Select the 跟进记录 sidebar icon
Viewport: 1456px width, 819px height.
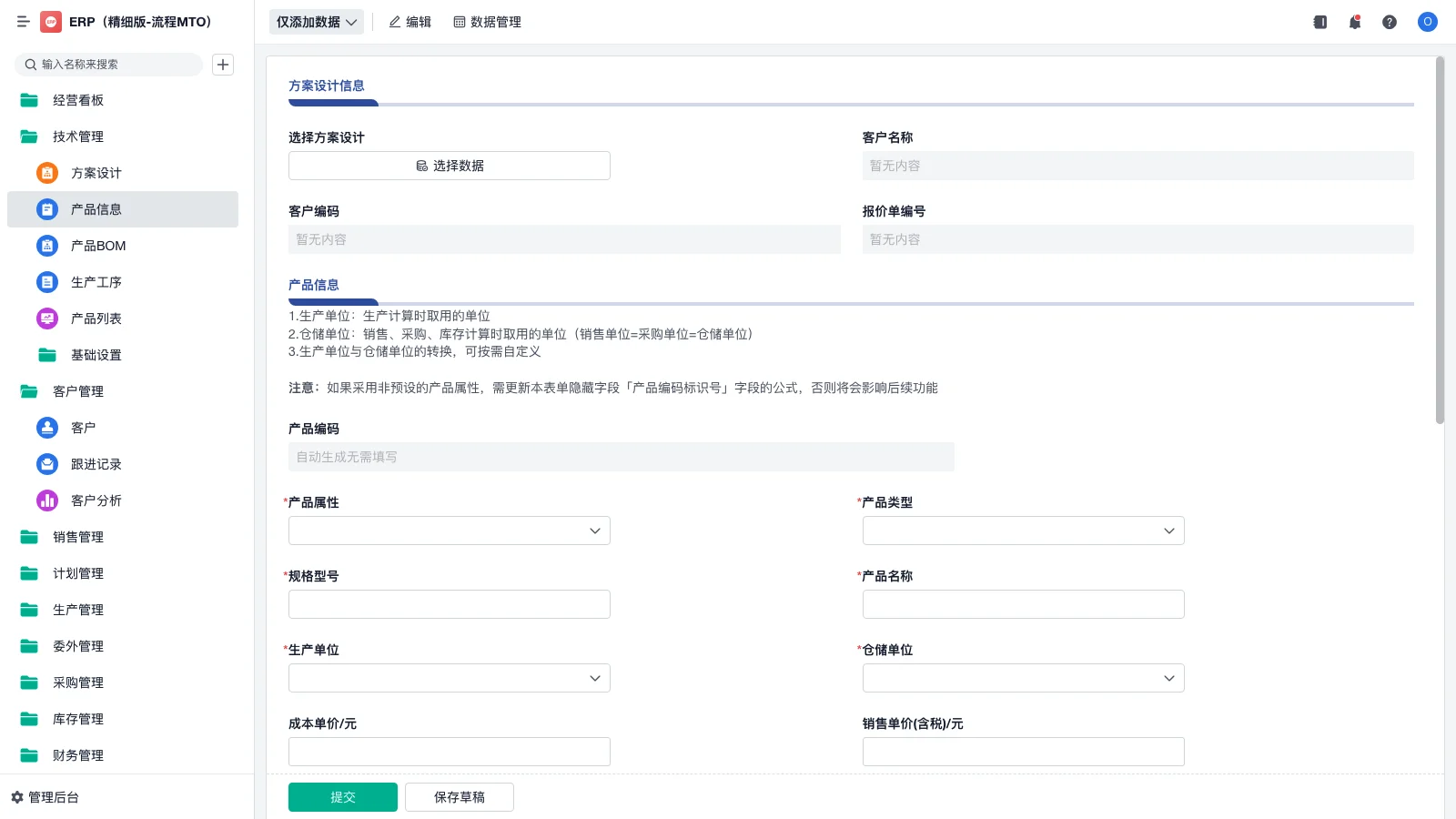point(46,464)
